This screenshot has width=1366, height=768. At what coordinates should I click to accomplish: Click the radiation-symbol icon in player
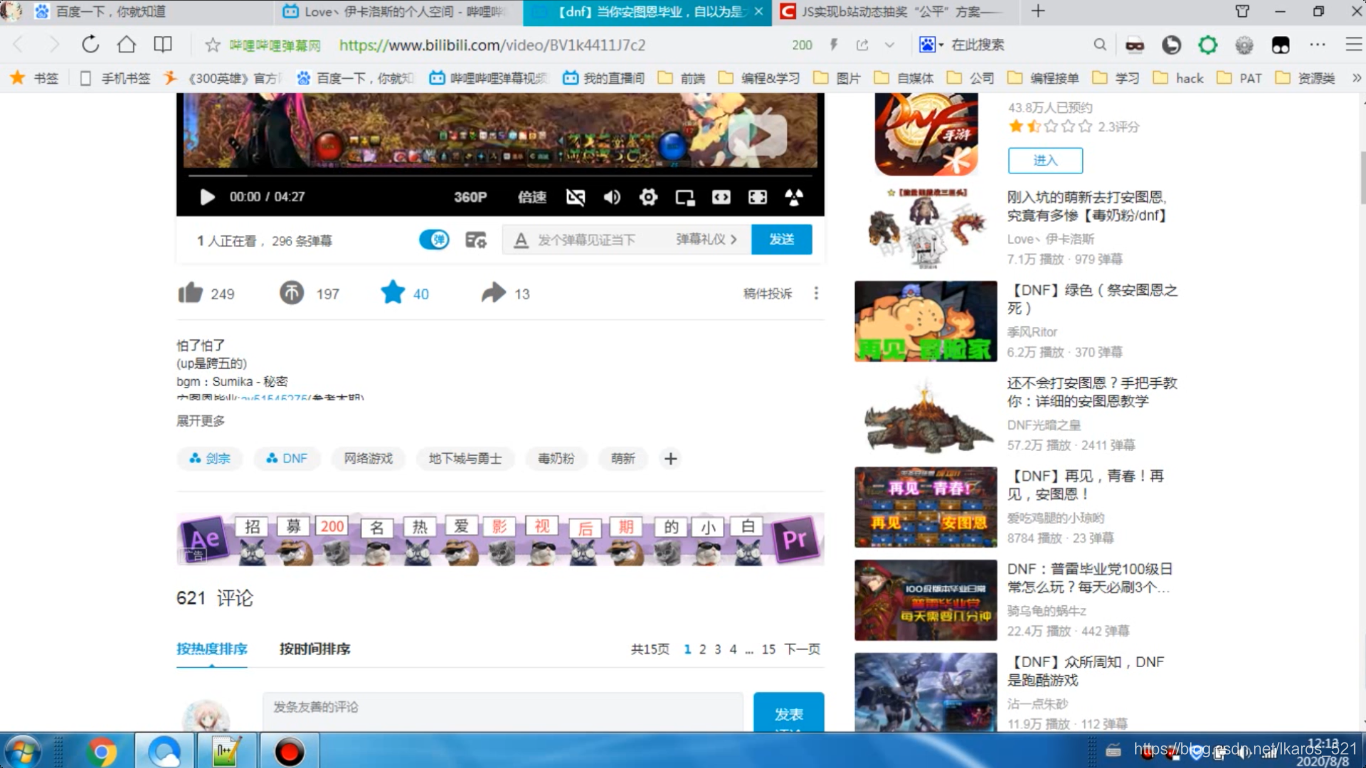tap(794, 197)
